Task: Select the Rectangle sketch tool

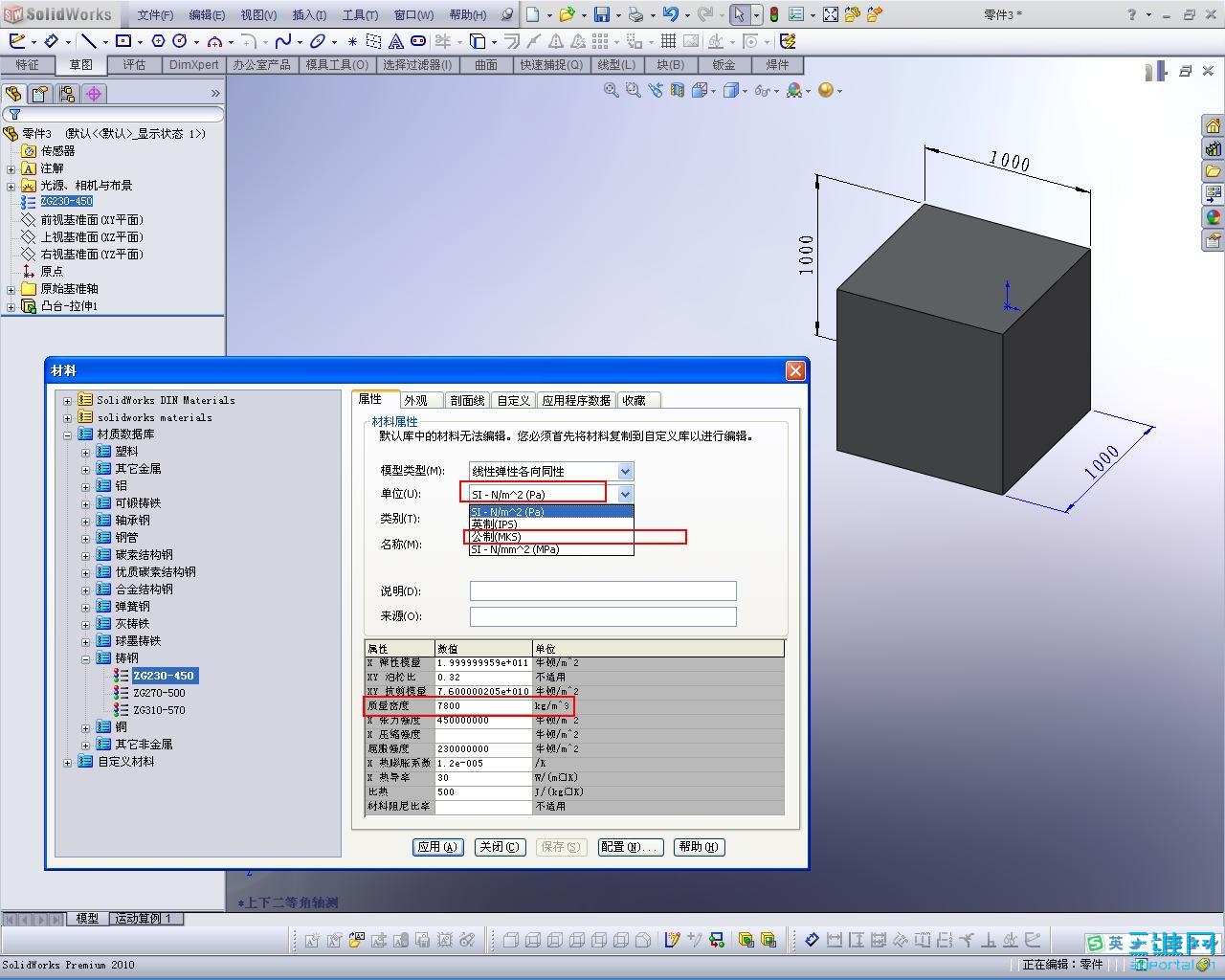Action: (x=123, y=41)
